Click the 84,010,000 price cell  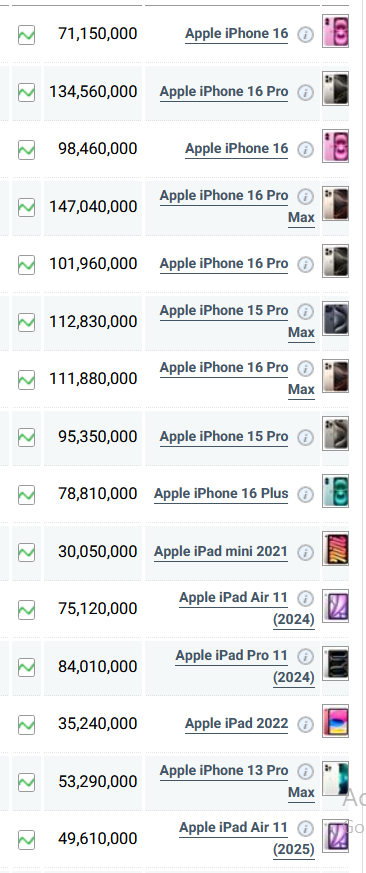coord(92,666)
